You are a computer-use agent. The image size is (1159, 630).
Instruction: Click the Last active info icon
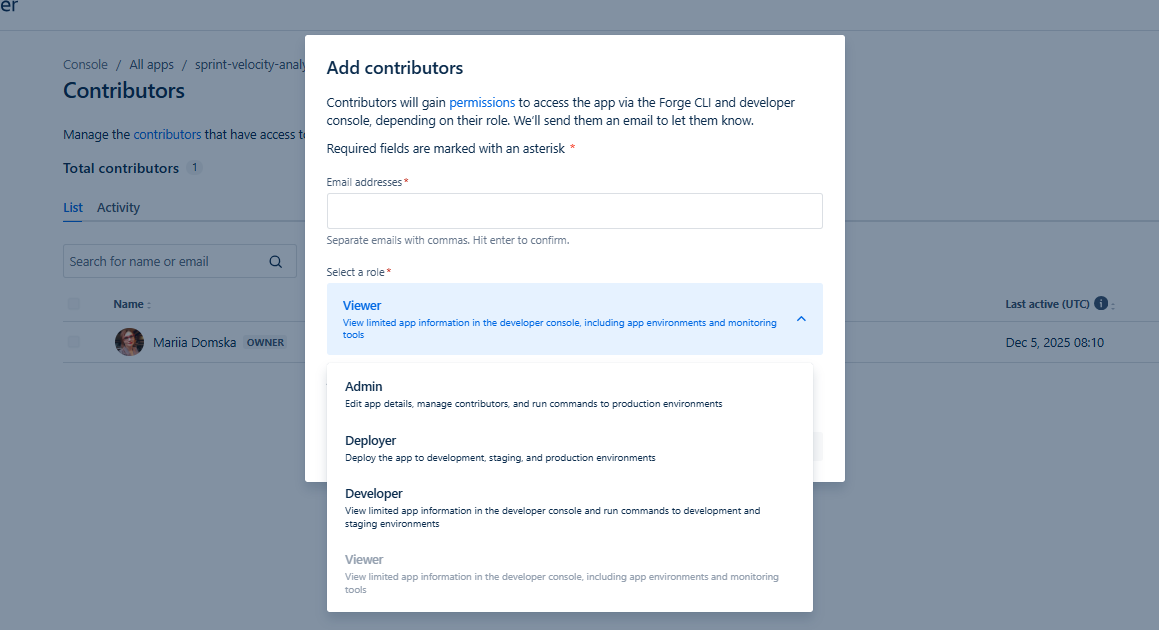point(1101,304)
